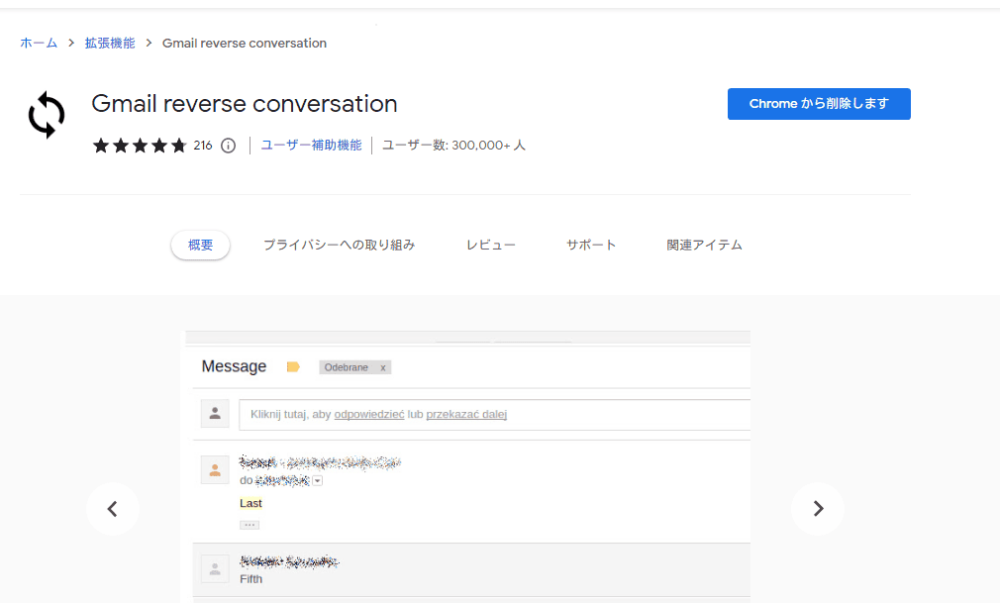Open the collapsed Fifth message
The image size is (1000, 603).
471,570
